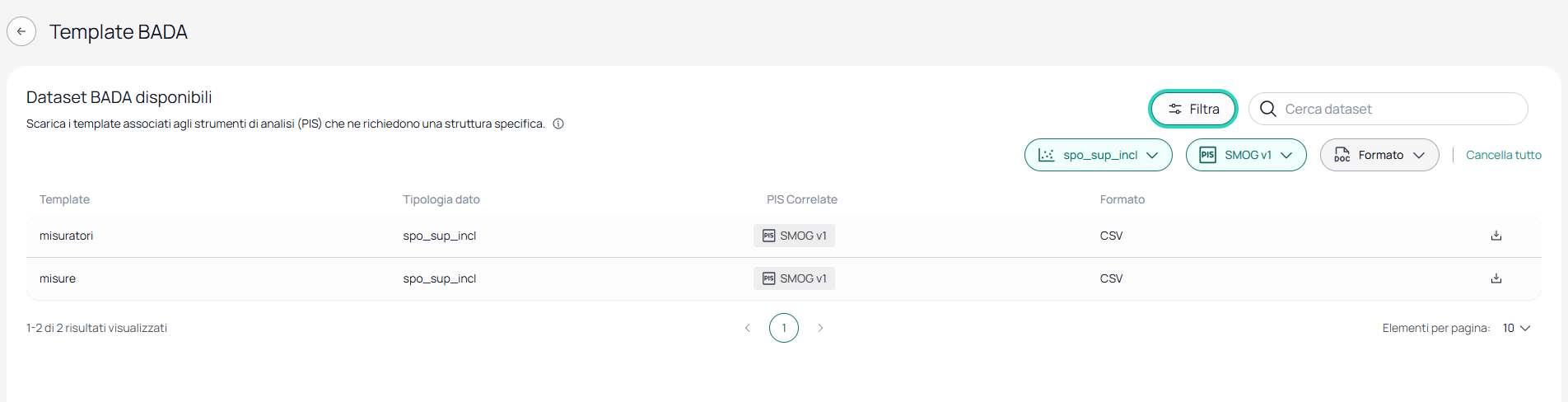This screenshot has height=402, width=1568.
Task: Expand the Formato filter dropdown
Action: click(1379, 155)
